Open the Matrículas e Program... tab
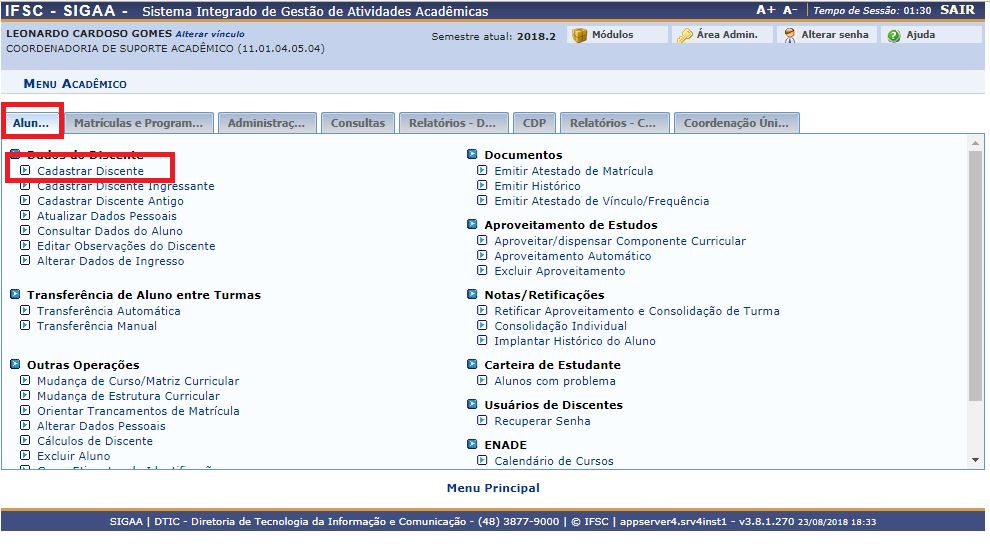 [x=139, y=123]
